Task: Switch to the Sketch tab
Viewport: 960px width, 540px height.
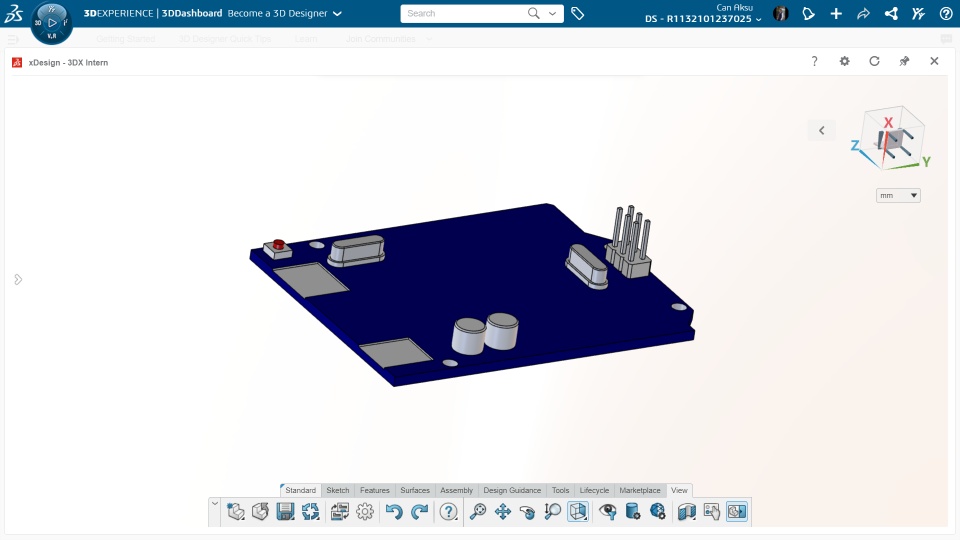Action: (337, 490)
